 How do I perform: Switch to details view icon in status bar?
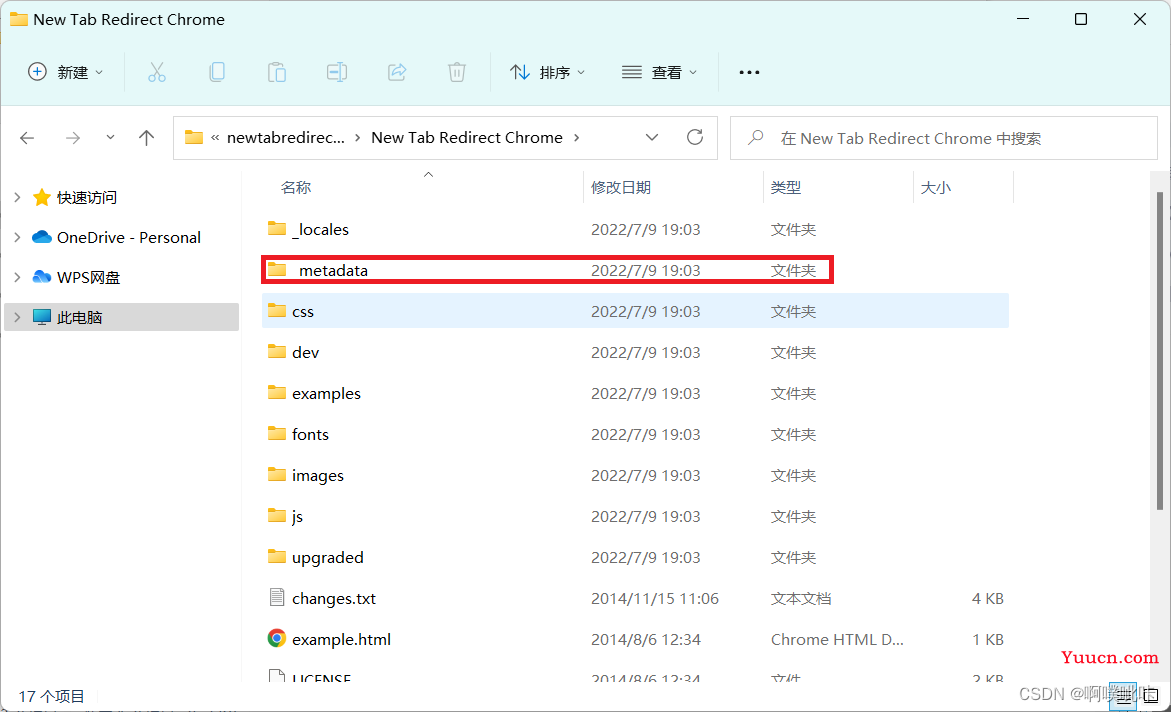click(x=1124, y=696)
